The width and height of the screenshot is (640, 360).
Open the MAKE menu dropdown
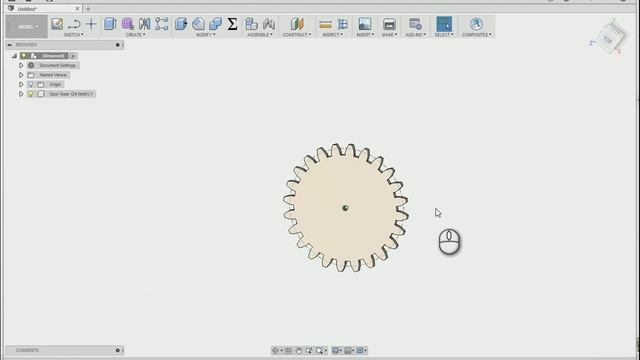389,35
